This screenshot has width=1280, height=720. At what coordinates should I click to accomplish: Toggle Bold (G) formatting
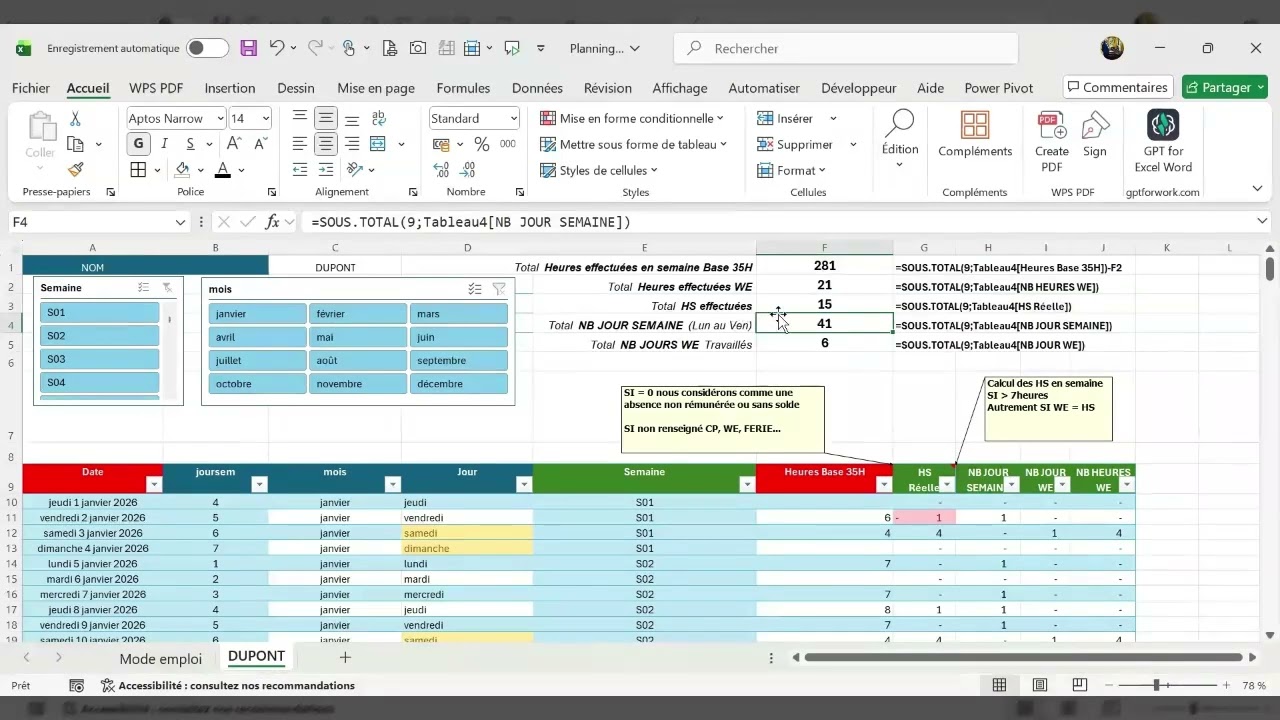point(138,144)
